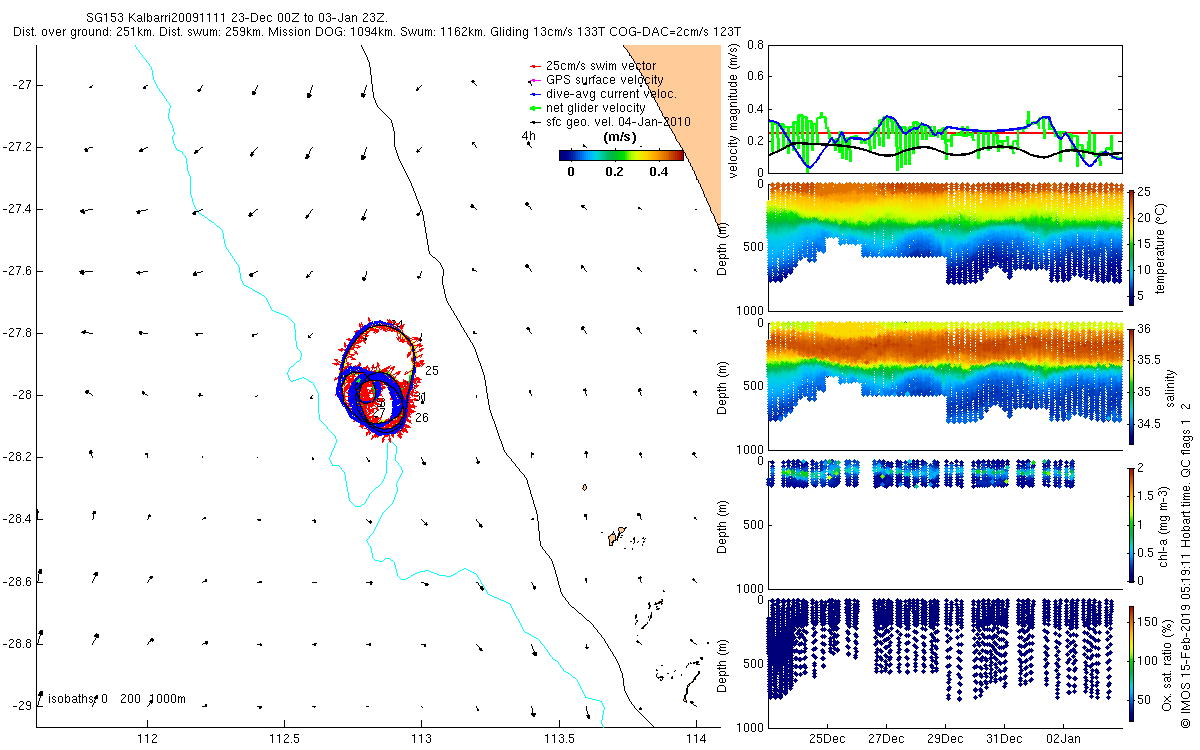Click the '-27.4' latitude tick label
1200x750 pixels.
[19, 209]
